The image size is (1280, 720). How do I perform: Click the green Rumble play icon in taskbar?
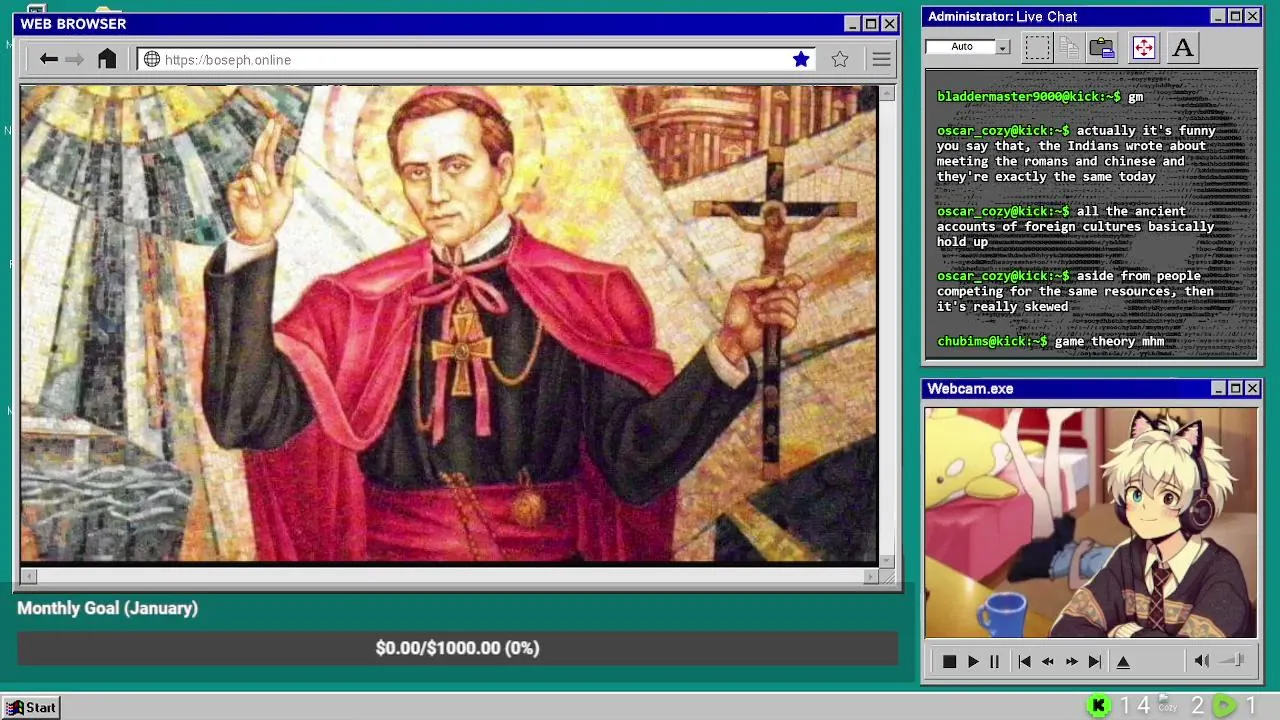click(1224, 706)
